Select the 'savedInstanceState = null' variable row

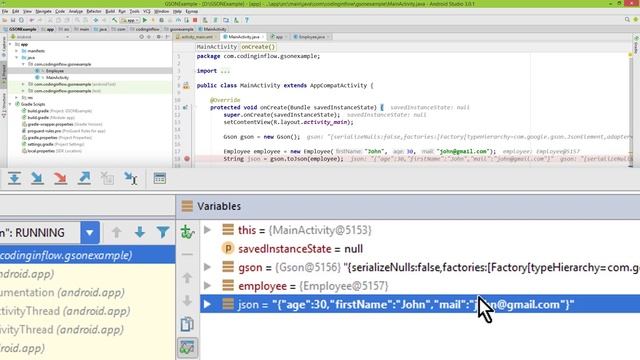pyautogui.click(x=420, y=249)
